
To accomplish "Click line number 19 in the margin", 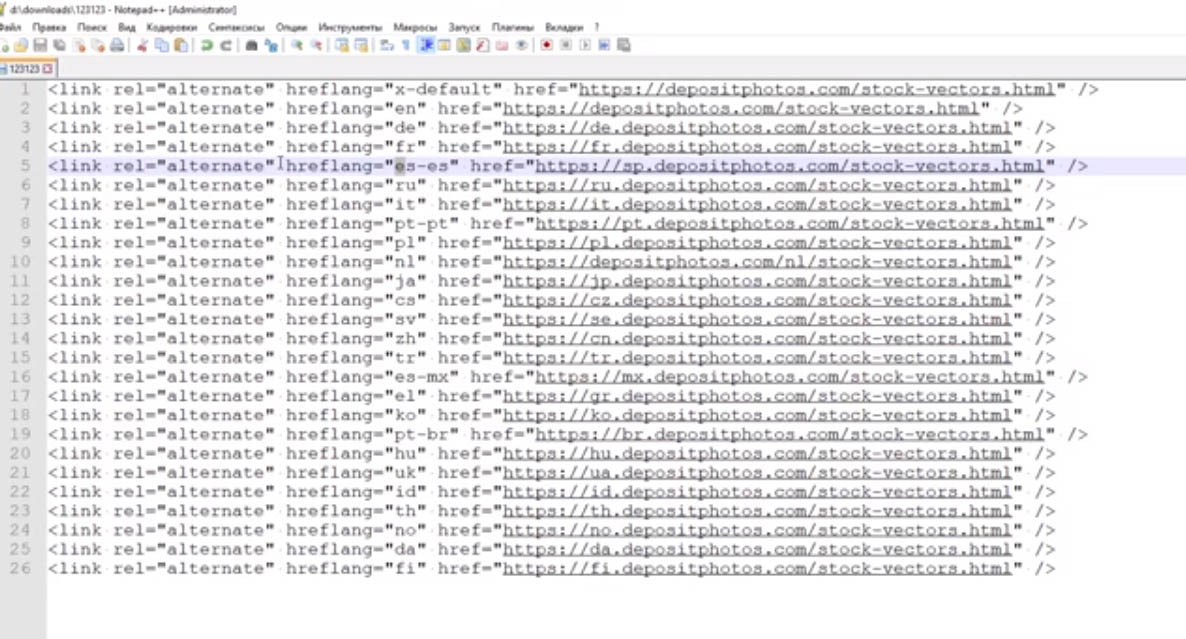I will (20, 434).
